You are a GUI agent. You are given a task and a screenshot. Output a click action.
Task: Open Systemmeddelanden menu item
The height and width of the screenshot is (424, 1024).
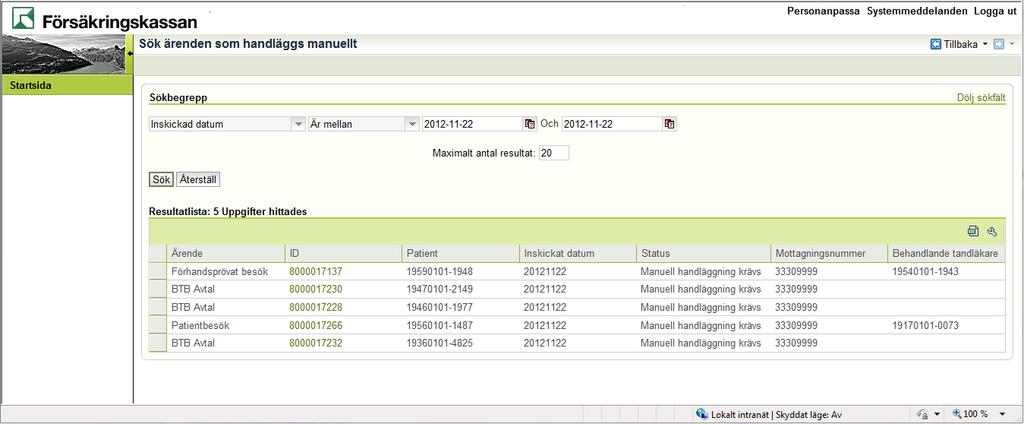(917, 11)
